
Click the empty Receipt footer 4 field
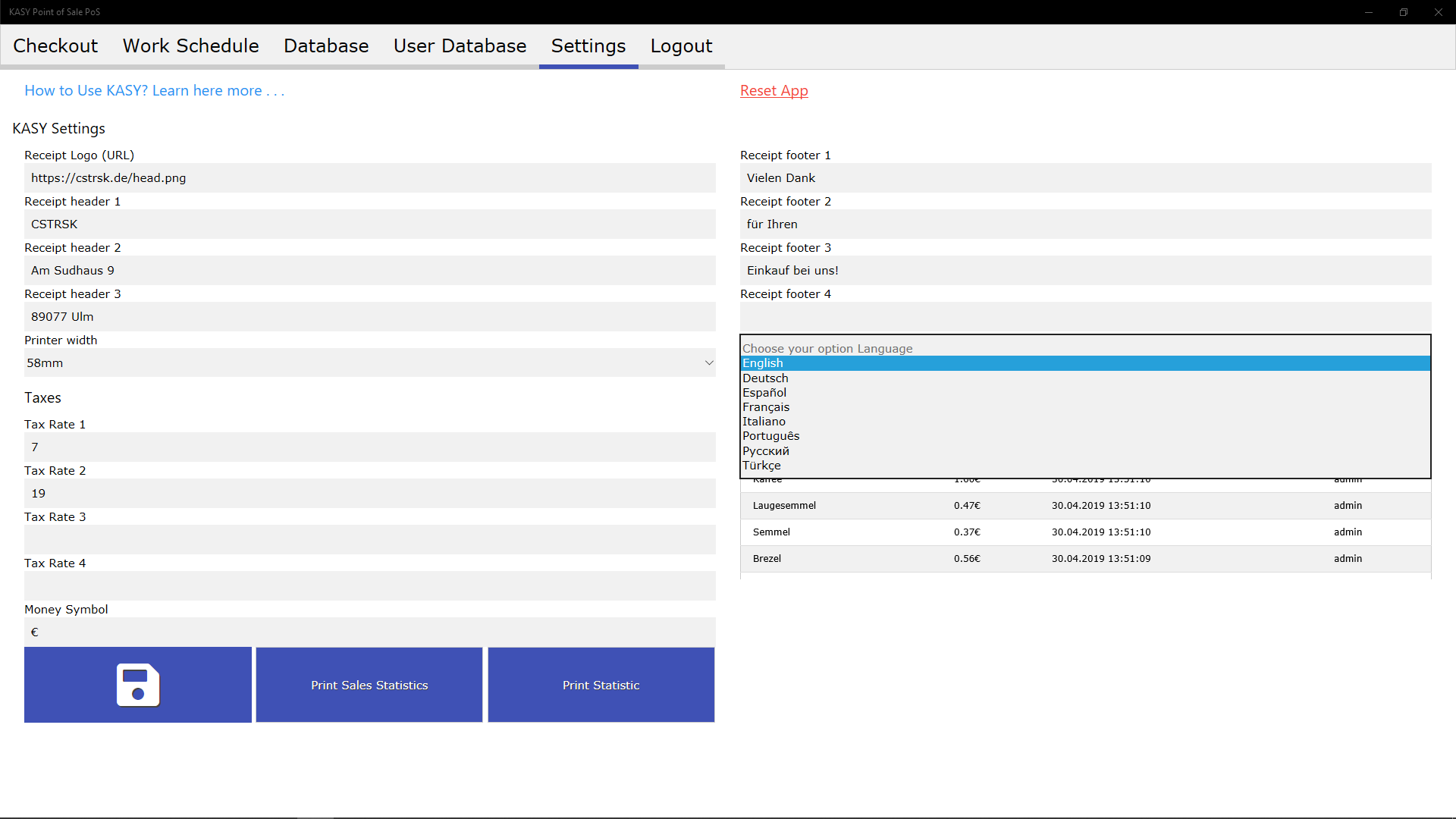tap(1086, 316)
